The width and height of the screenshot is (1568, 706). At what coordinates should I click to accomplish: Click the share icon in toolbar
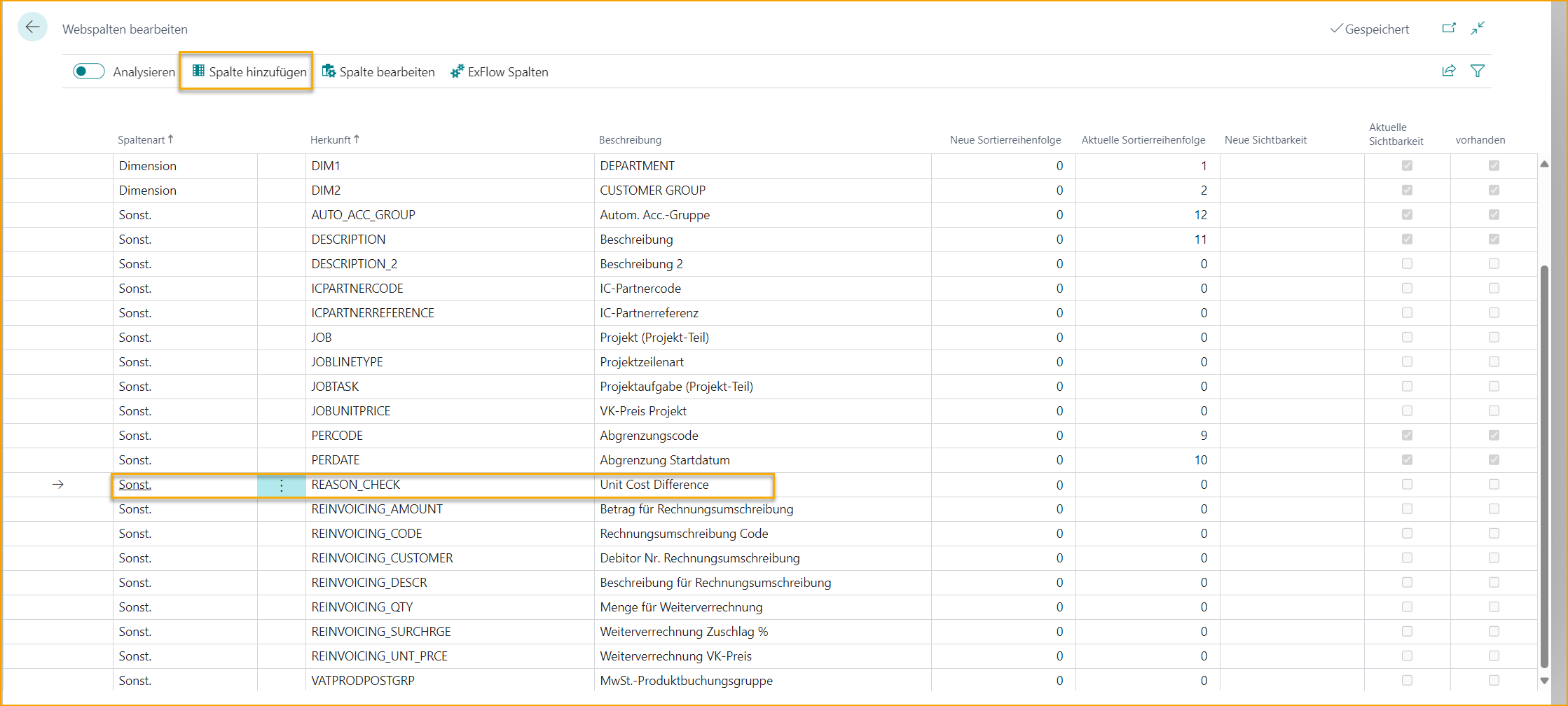click(1449, 71)
